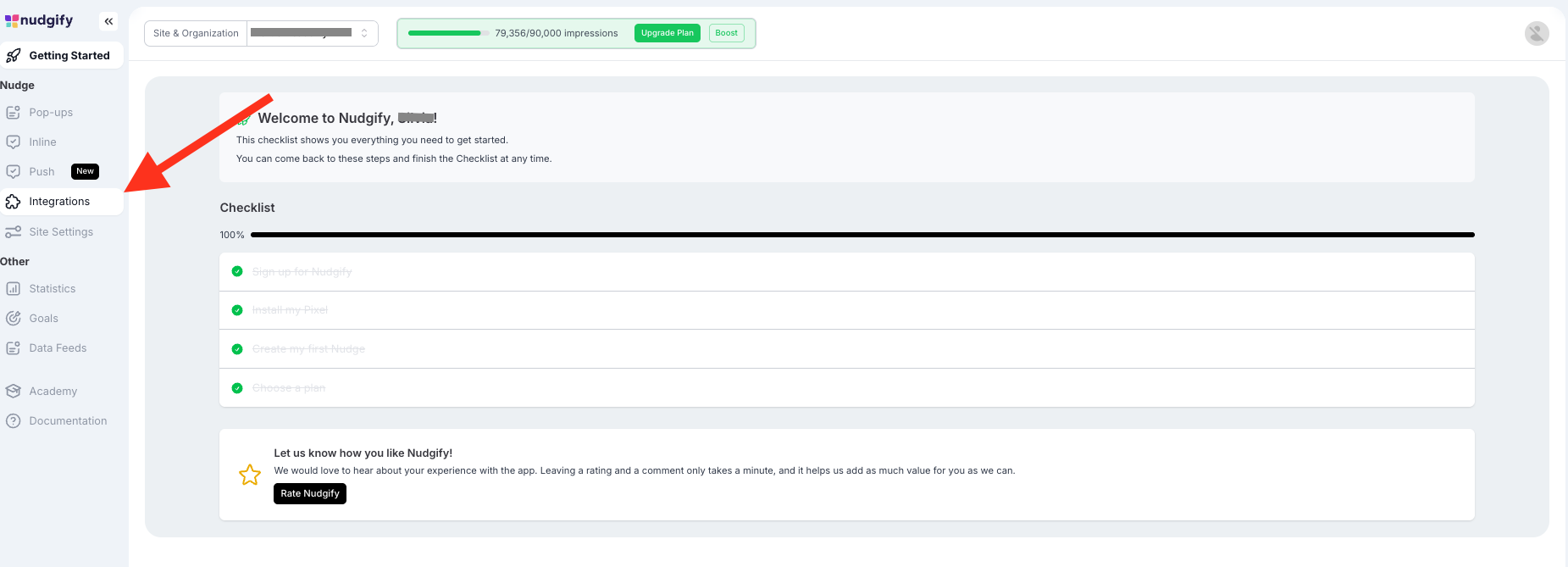The image size is (1568, 567).
Task: Click the 79,356/90,000 impressions text
Action: pyautogui.click(x=557, y=33)
